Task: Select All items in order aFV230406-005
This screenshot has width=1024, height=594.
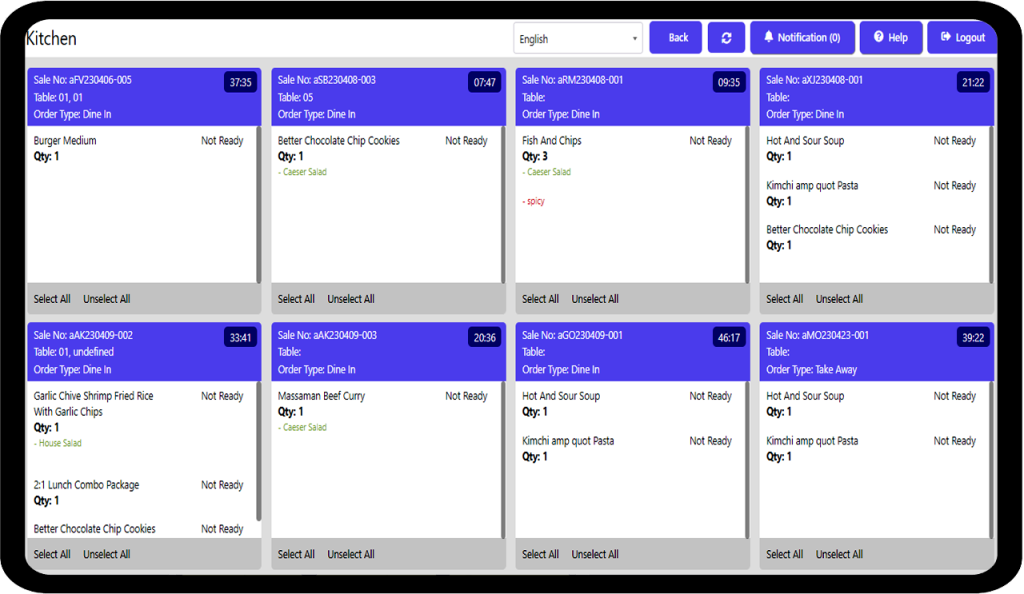Action: tap(52, 299)
